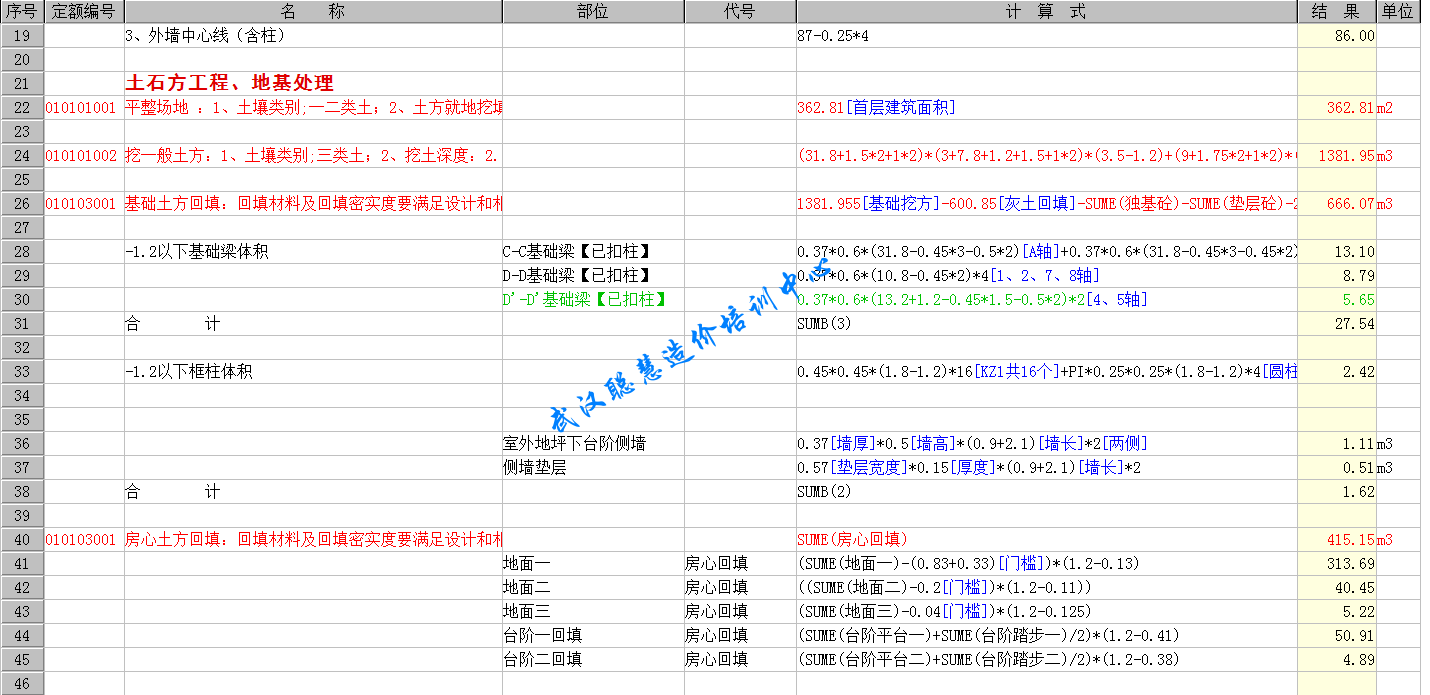1430x695 pixels.
Task: Click the 名称 column header
Action: pyautogui.click(x=313, y=12)
